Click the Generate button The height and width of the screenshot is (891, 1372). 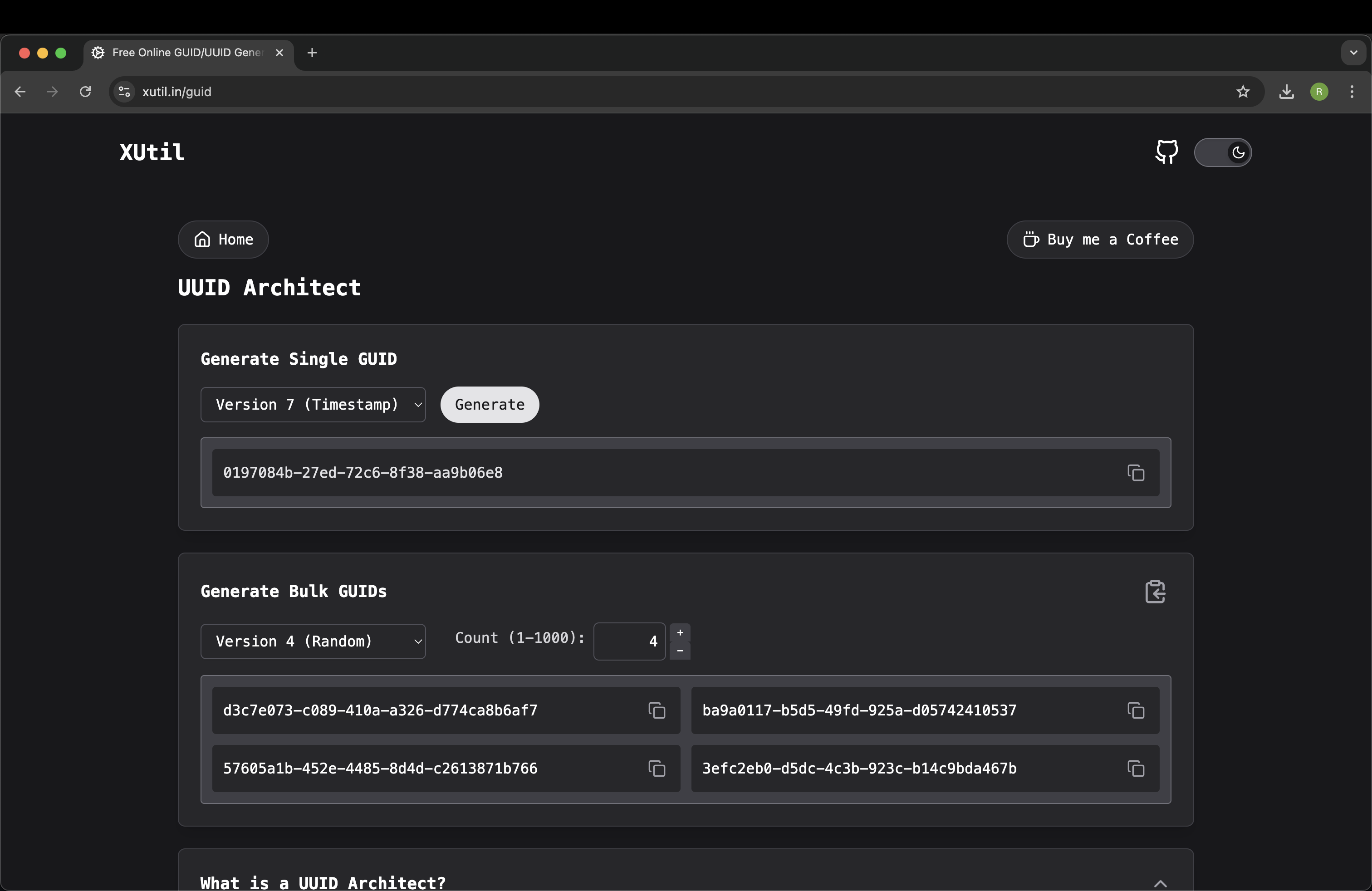pos(490,405)
